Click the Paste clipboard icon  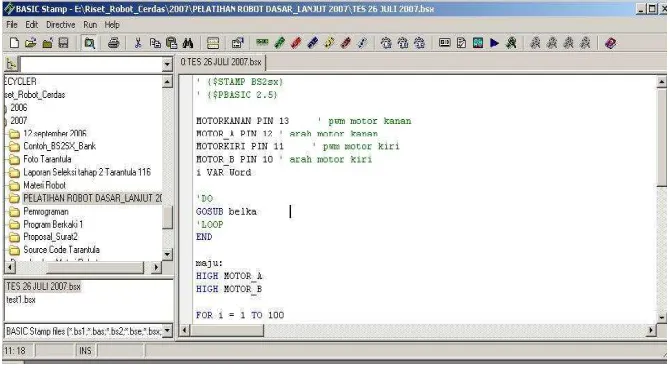pos(171,43)
